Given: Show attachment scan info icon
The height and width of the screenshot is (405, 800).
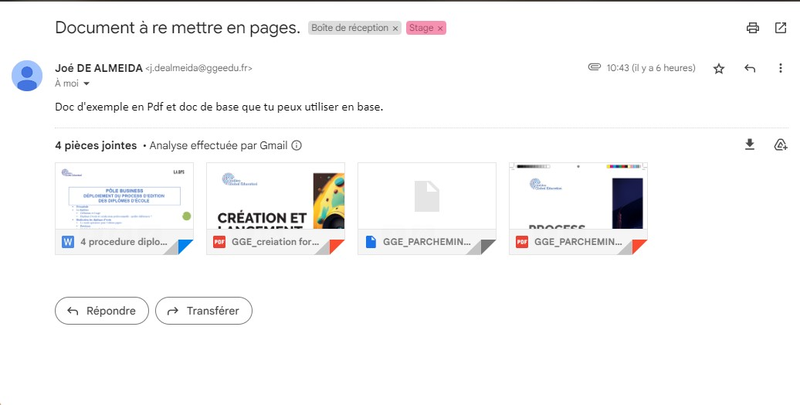Looking at the screenshot, I should point(296,145).
